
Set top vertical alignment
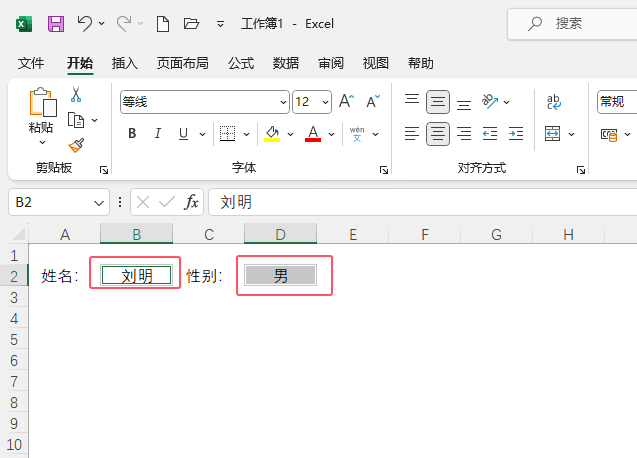coord(412,102)
